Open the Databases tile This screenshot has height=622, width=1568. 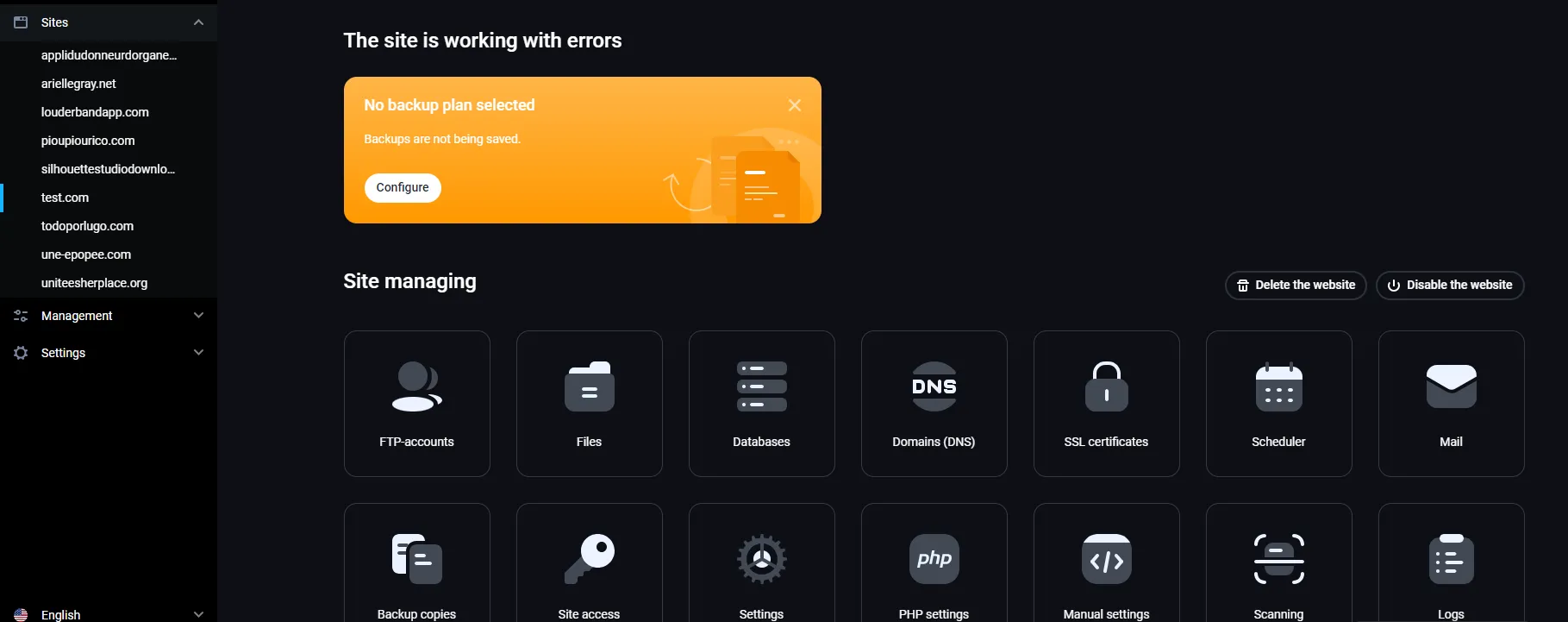tap(761, 404)
